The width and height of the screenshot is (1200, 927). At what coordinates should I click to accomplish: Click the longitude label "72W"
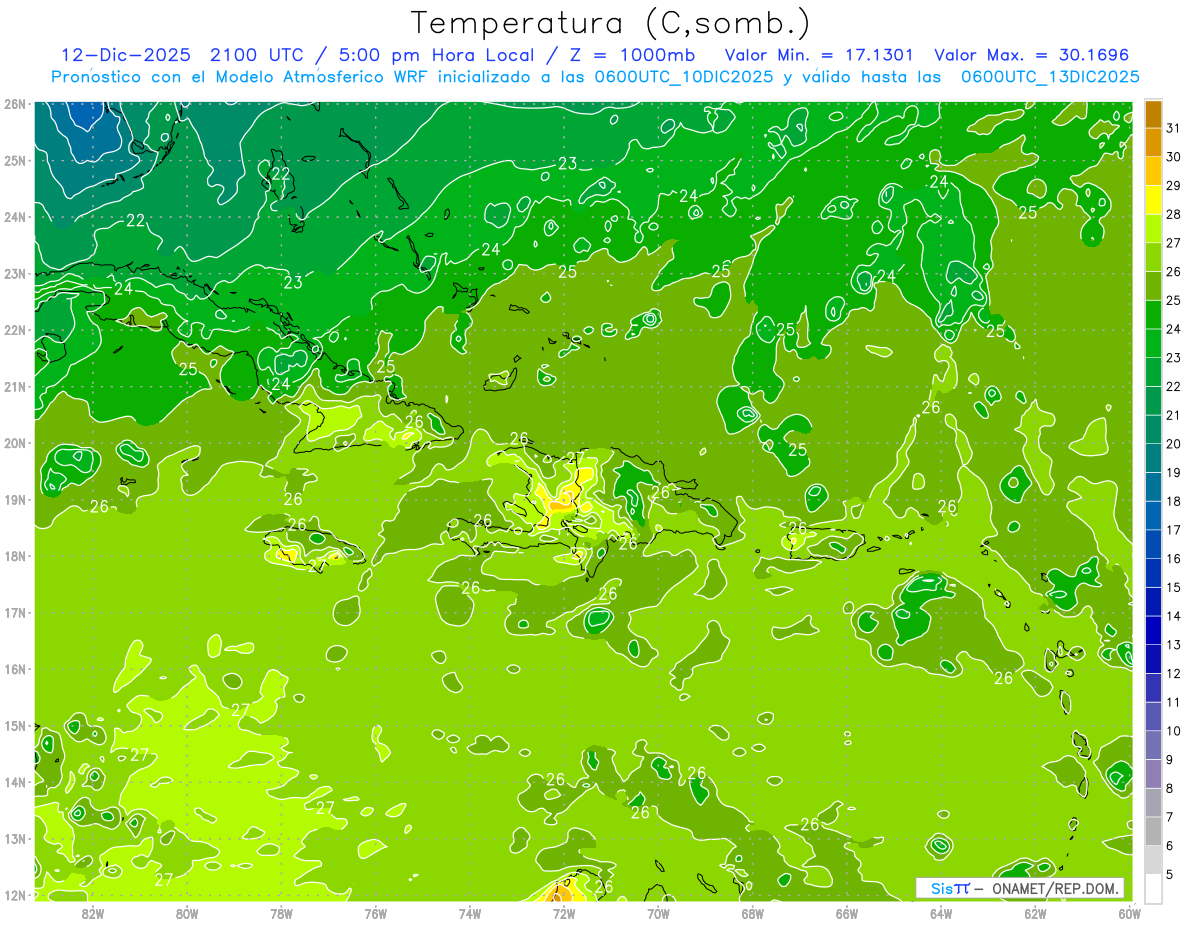coord(564,912)
